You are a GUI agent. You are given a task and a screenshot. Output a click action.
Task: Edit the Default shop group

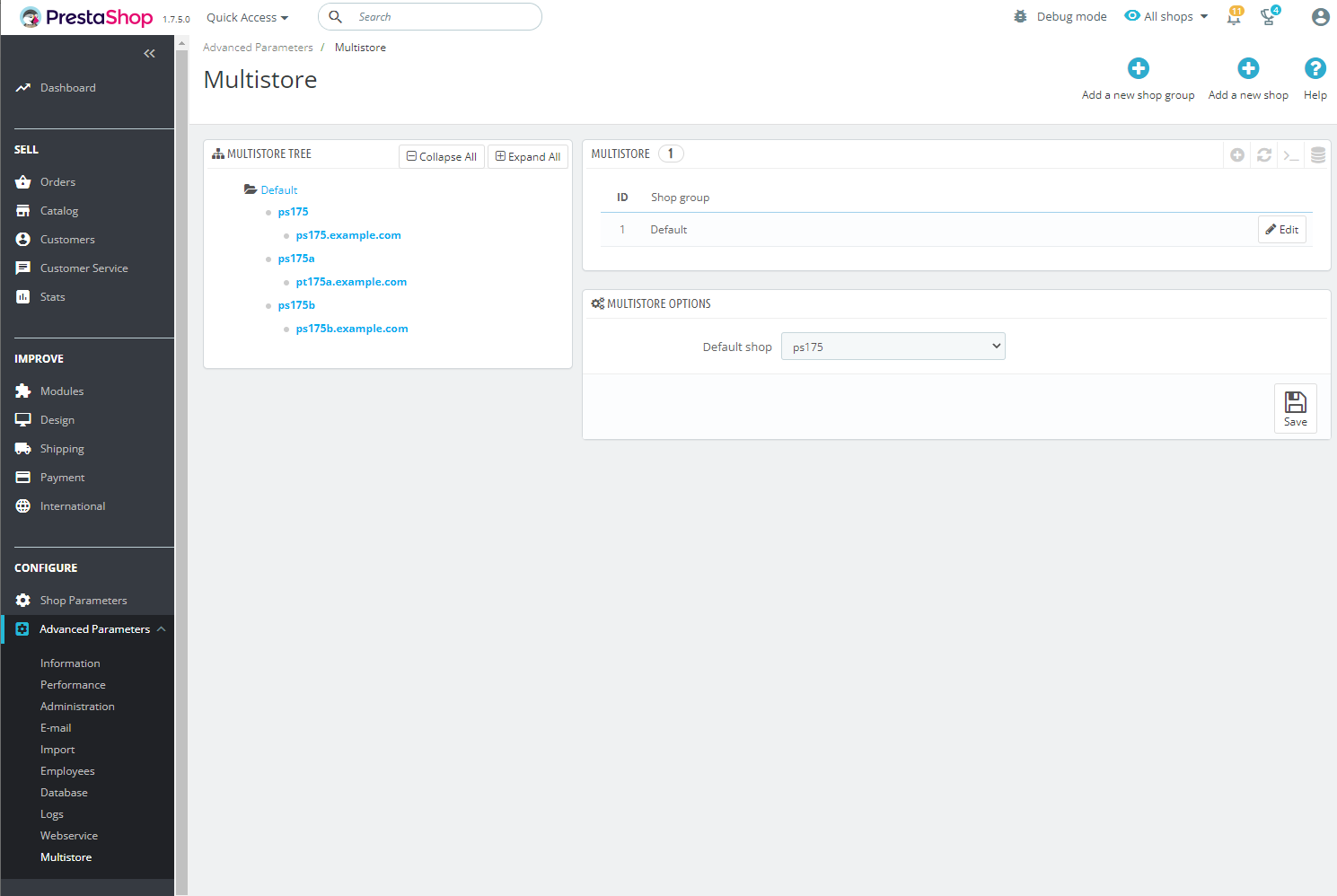coord(1282,230)
